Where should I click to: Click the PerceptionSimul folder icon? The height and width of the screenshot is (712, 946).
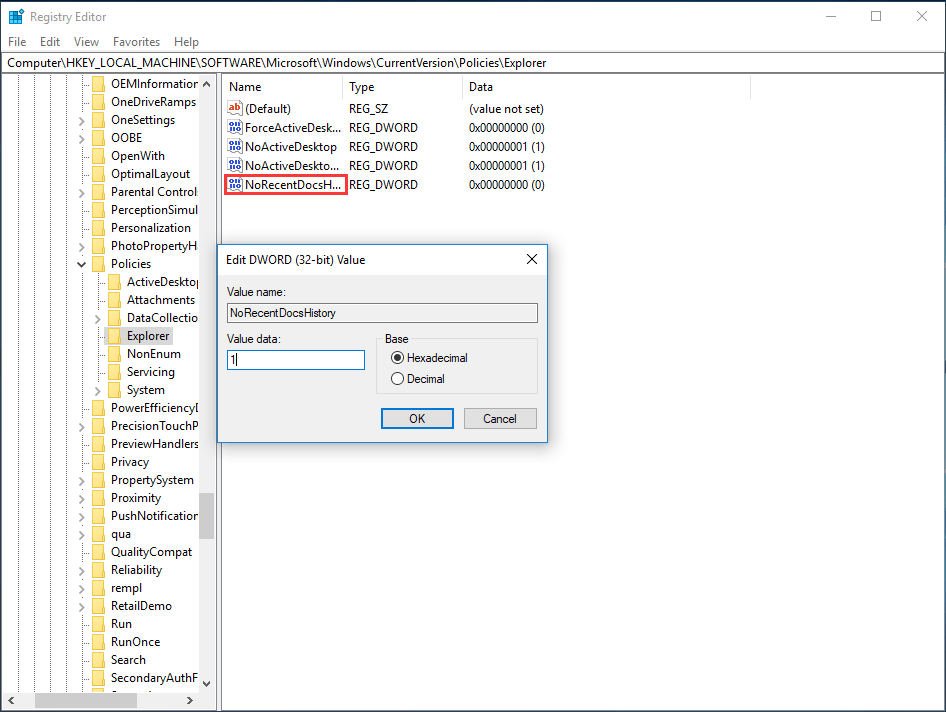click(98, 210)
